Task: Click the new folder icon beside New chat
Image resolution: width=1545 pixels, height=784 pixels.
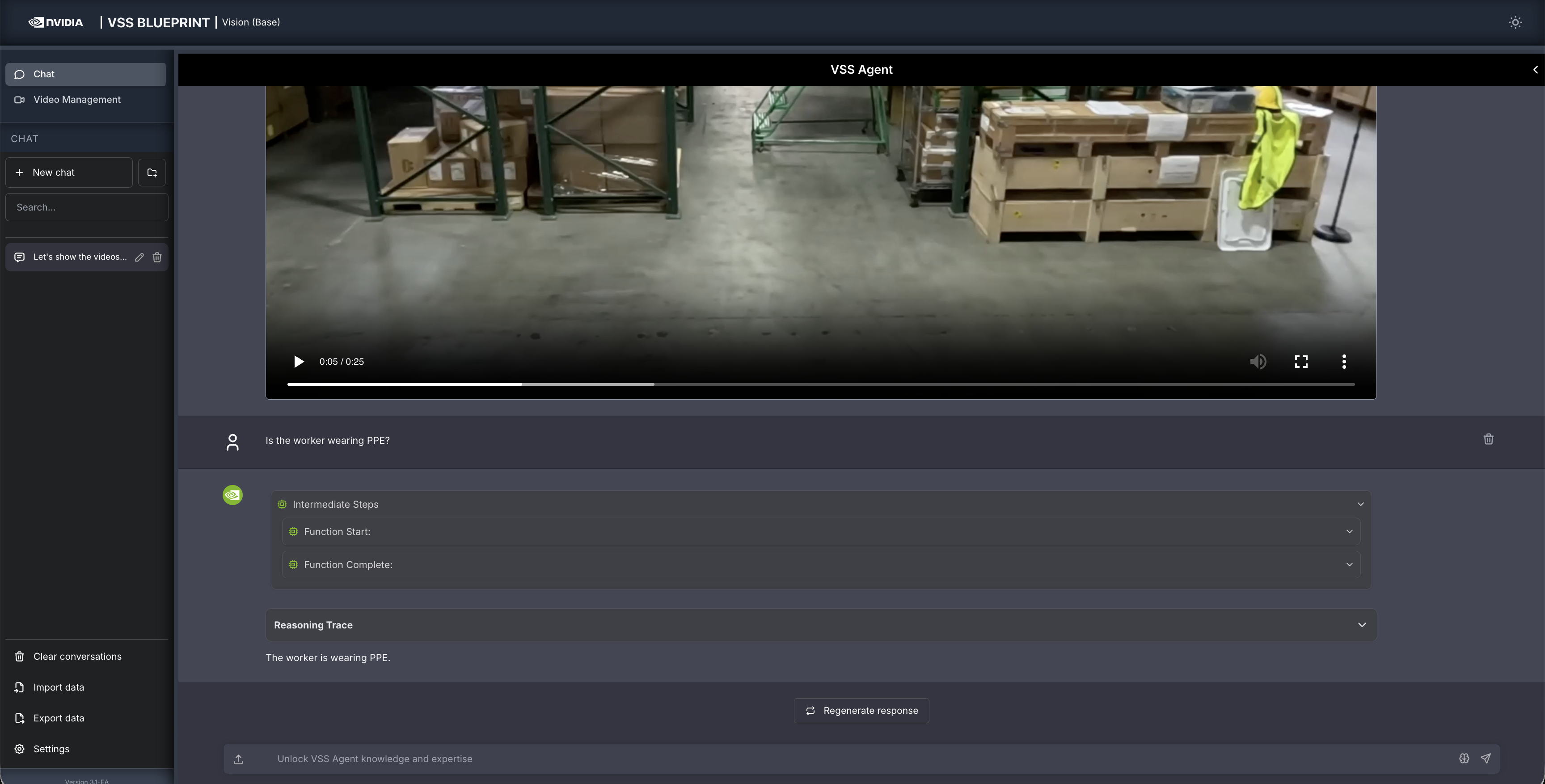Action: pyautogui.click(x=152, y=173)
